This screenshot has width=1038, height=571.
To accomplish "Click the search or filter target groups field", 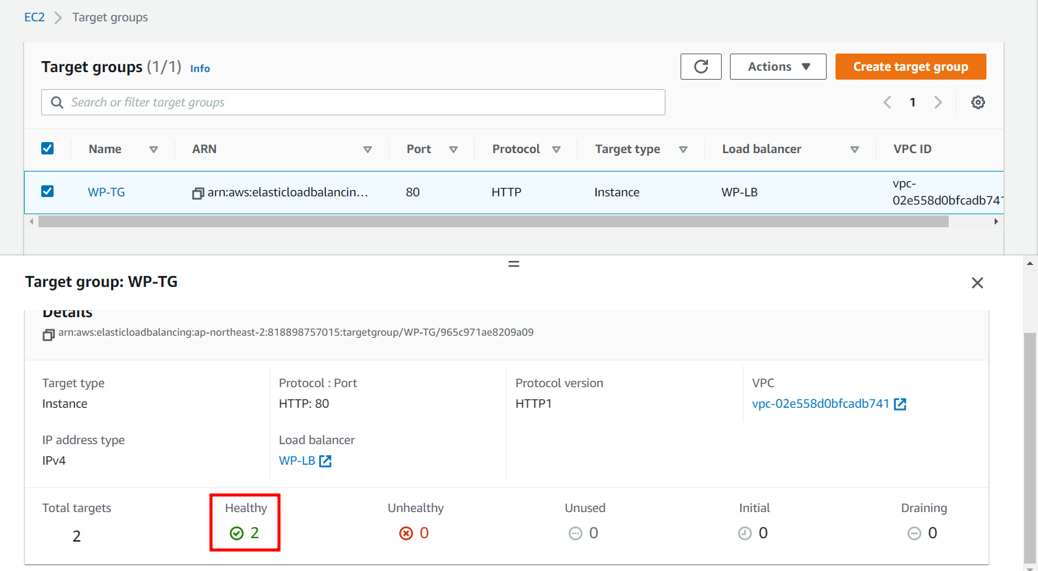I will (x=353, y=103).
